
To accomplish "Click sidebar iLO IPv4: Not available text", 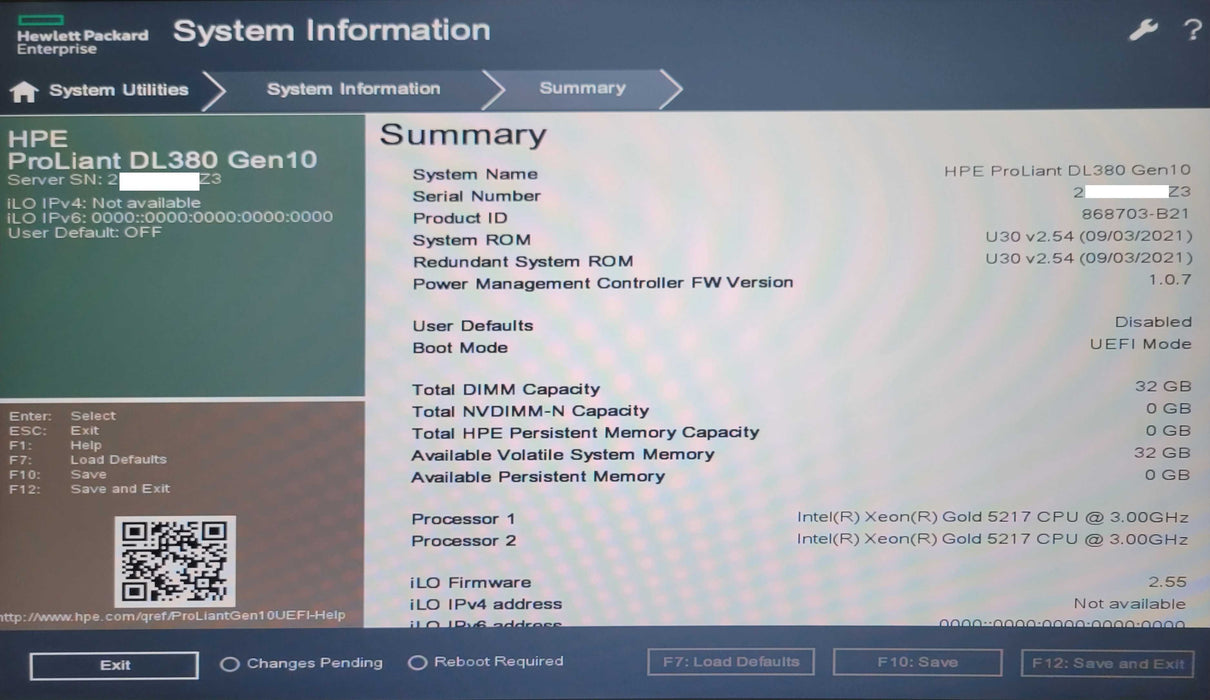I will (104, 203).
